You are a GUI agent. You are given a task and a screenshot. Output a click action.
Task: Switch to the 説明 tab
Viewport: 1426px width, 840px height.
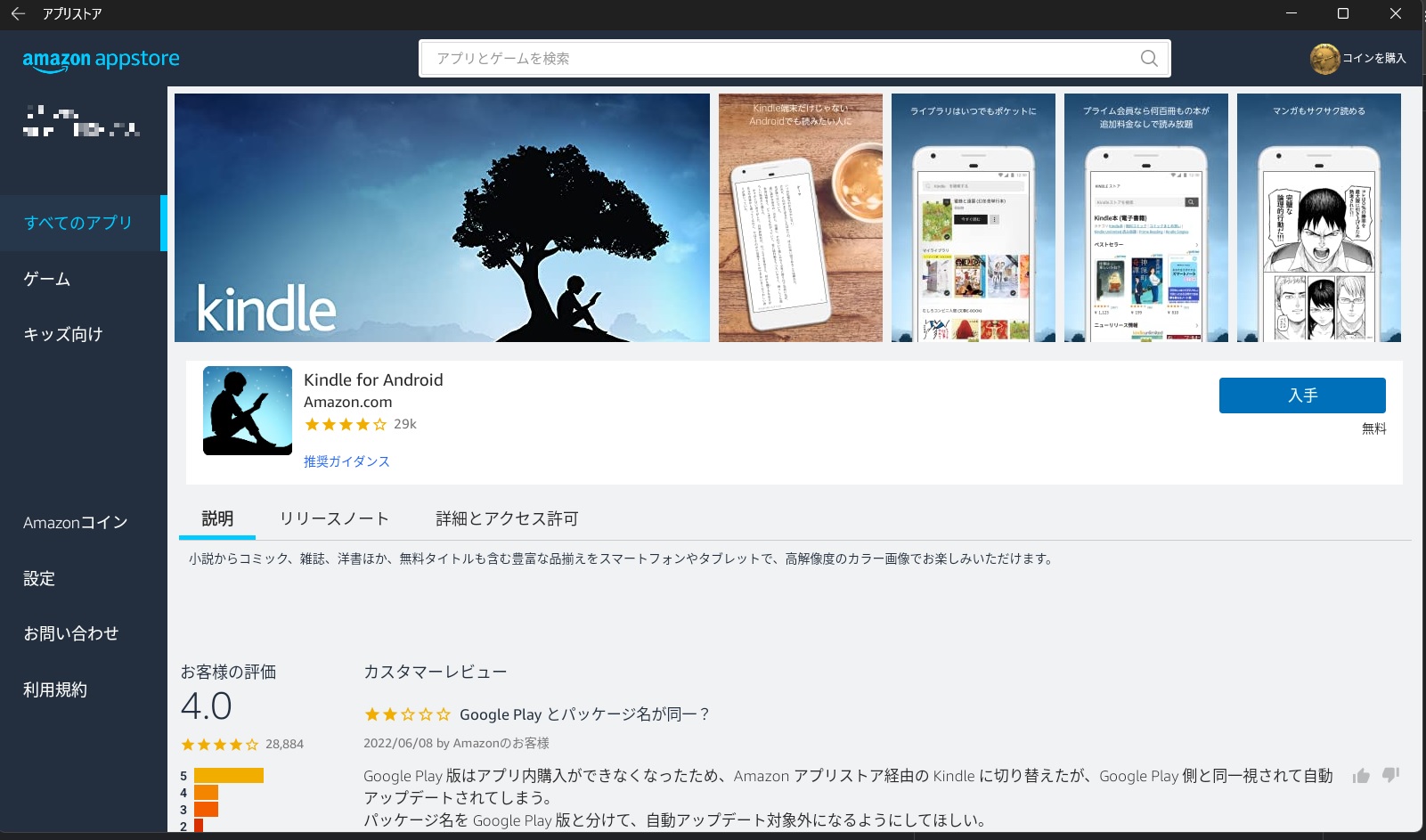(x=217, y=518)
